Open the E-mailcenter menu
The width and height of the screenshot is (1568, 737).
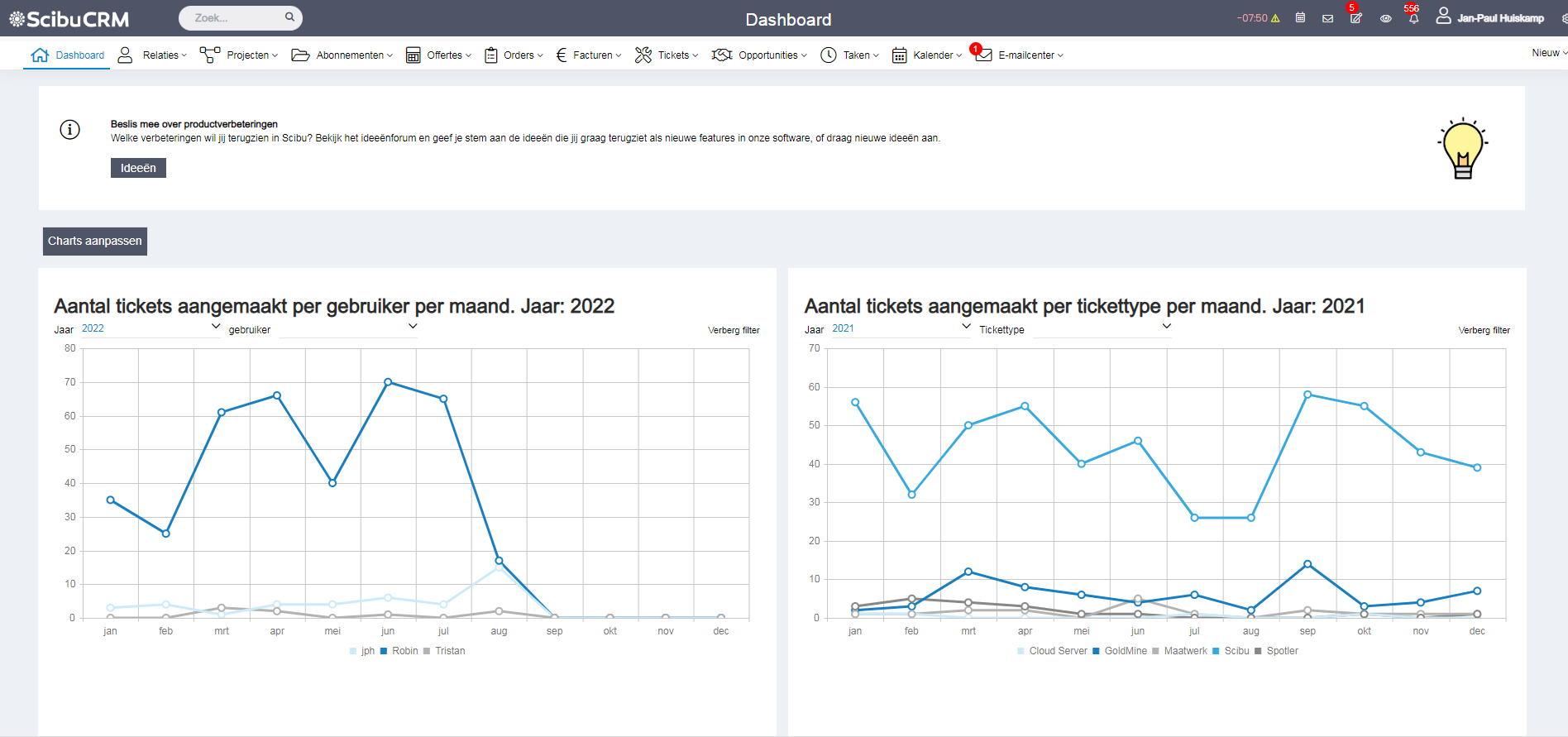1019,55
